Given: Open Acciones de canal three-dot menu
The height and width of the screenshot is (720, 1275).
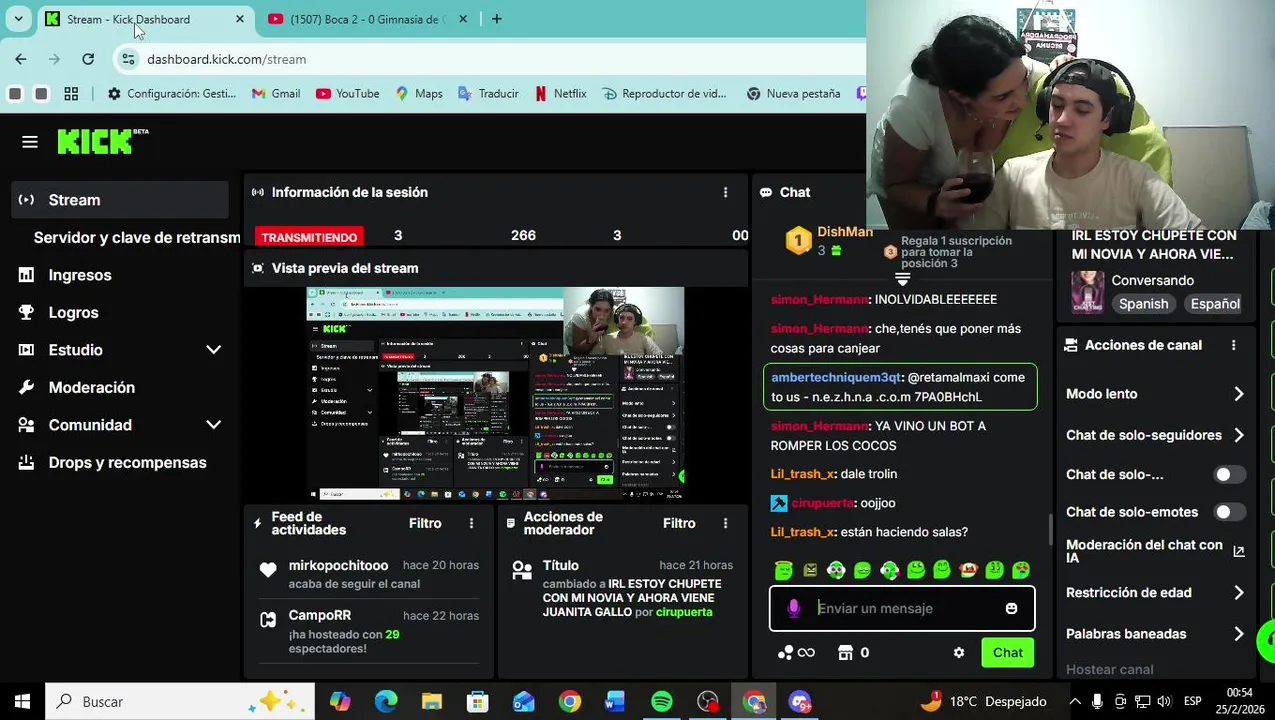Looking at the screenshot, I should pyautogui.click(x=1233, y=345).
